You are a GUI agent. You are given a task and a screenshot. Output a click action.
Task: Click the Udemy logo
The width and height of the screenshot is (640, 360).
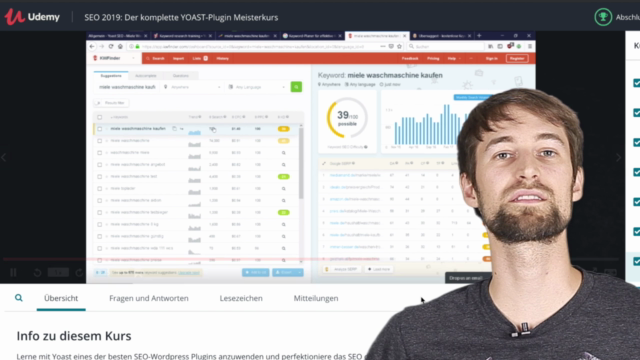point(32,17)
